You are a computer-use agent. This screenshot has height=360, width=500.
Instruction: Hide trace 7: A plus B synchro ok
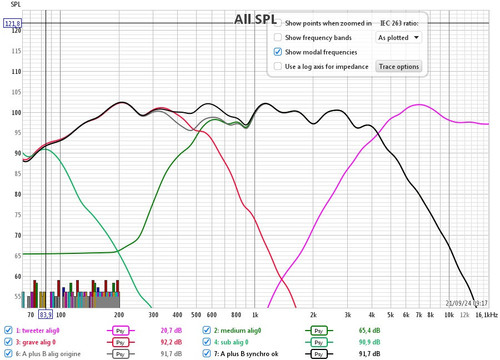[207, 354]
